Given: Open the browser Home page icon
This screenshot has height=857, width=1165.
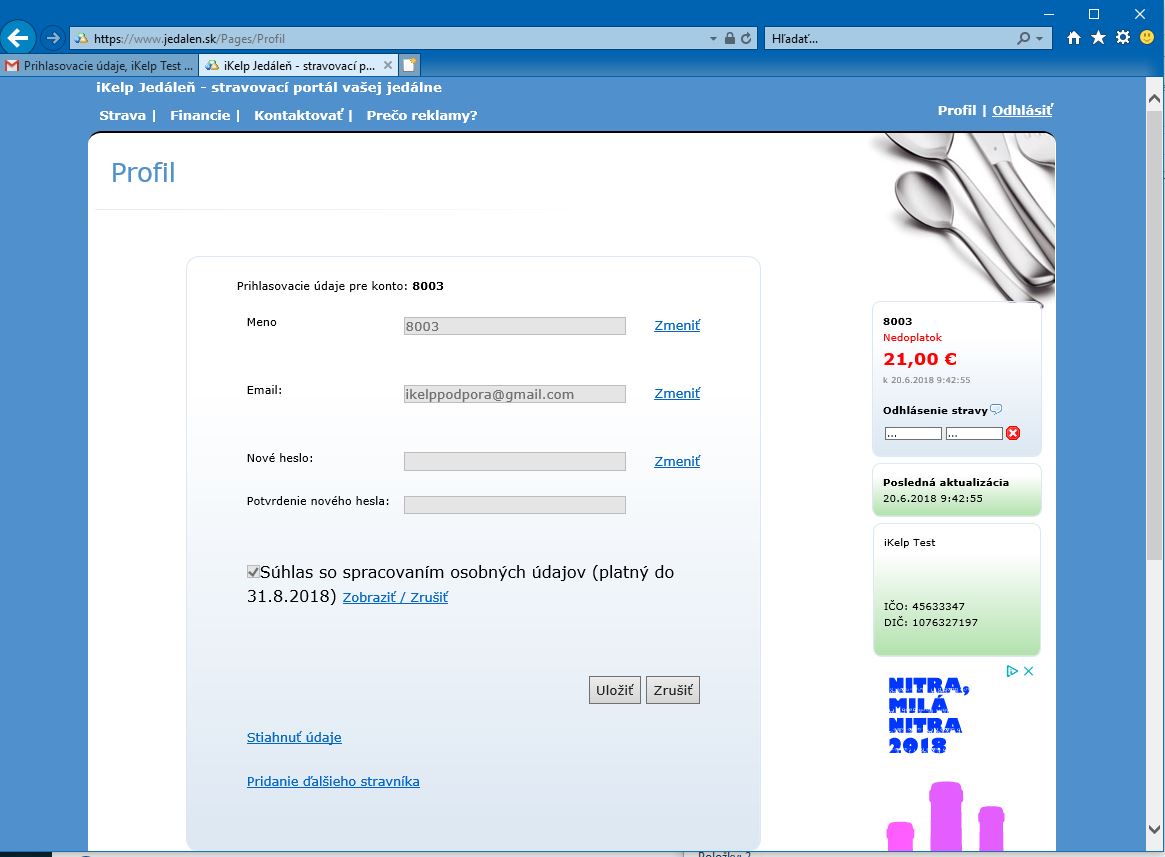Looking at the screenshot, I should click(x=1074, y=38).
